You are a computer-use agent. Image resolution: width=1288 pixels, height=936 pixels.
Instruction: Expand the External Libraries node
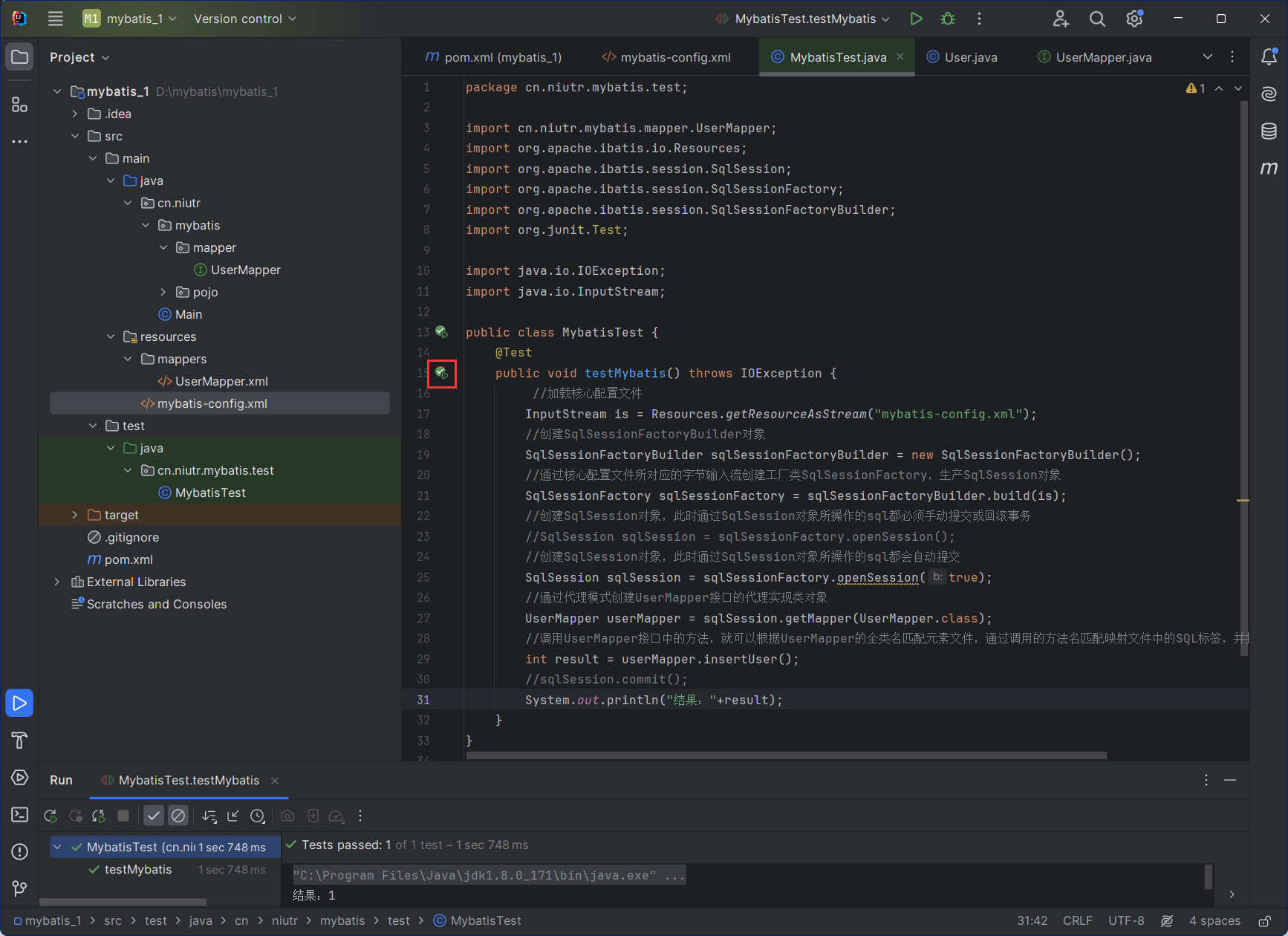coord(57,582)
